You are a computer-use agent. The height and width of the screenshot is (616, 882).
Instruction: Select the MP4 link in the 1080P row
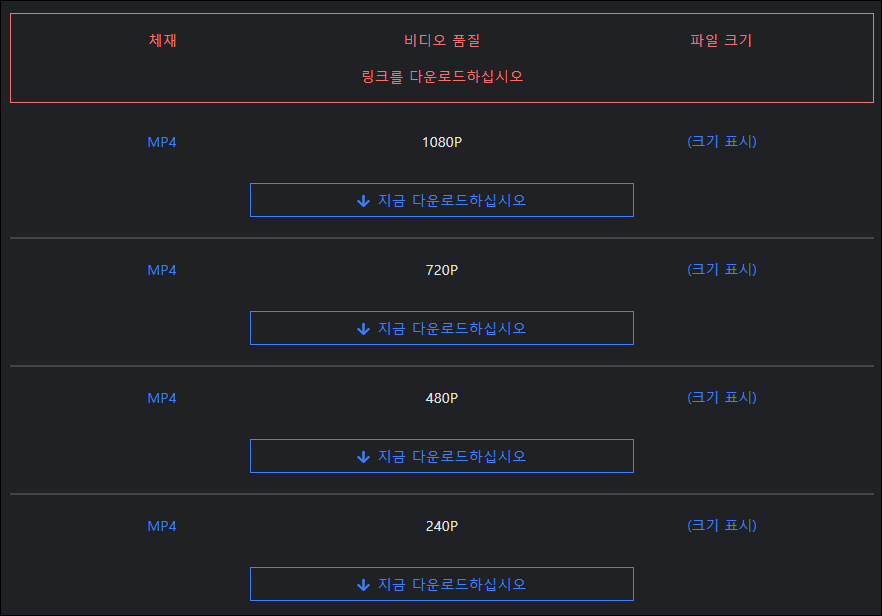pyautogui.click(x=162, y=141)
